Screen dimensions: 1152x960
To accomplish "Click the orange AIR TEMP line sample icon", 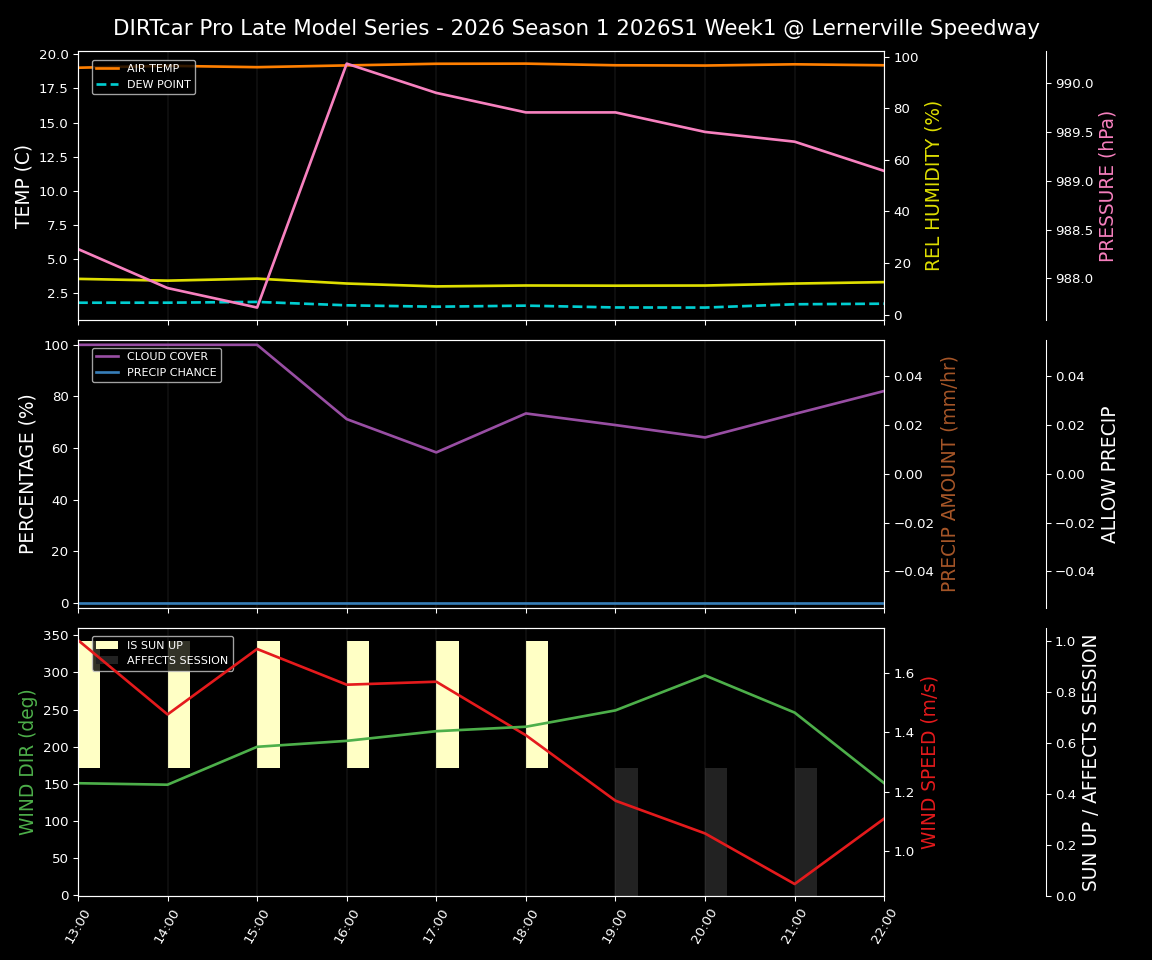I will coord(107,68).
